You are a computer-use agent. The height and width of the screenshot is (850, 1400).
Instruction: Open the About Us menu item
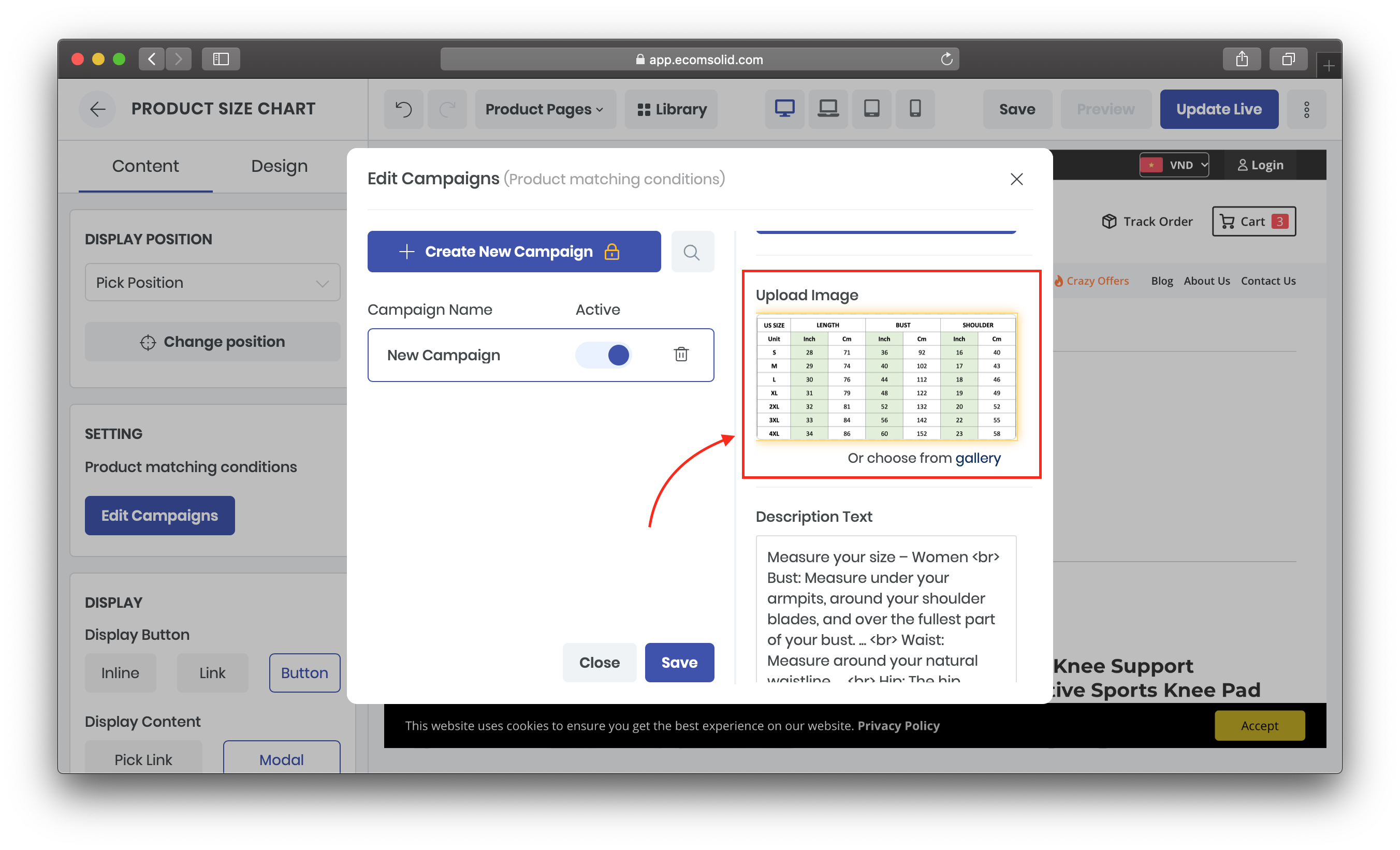click(1207, 281)
